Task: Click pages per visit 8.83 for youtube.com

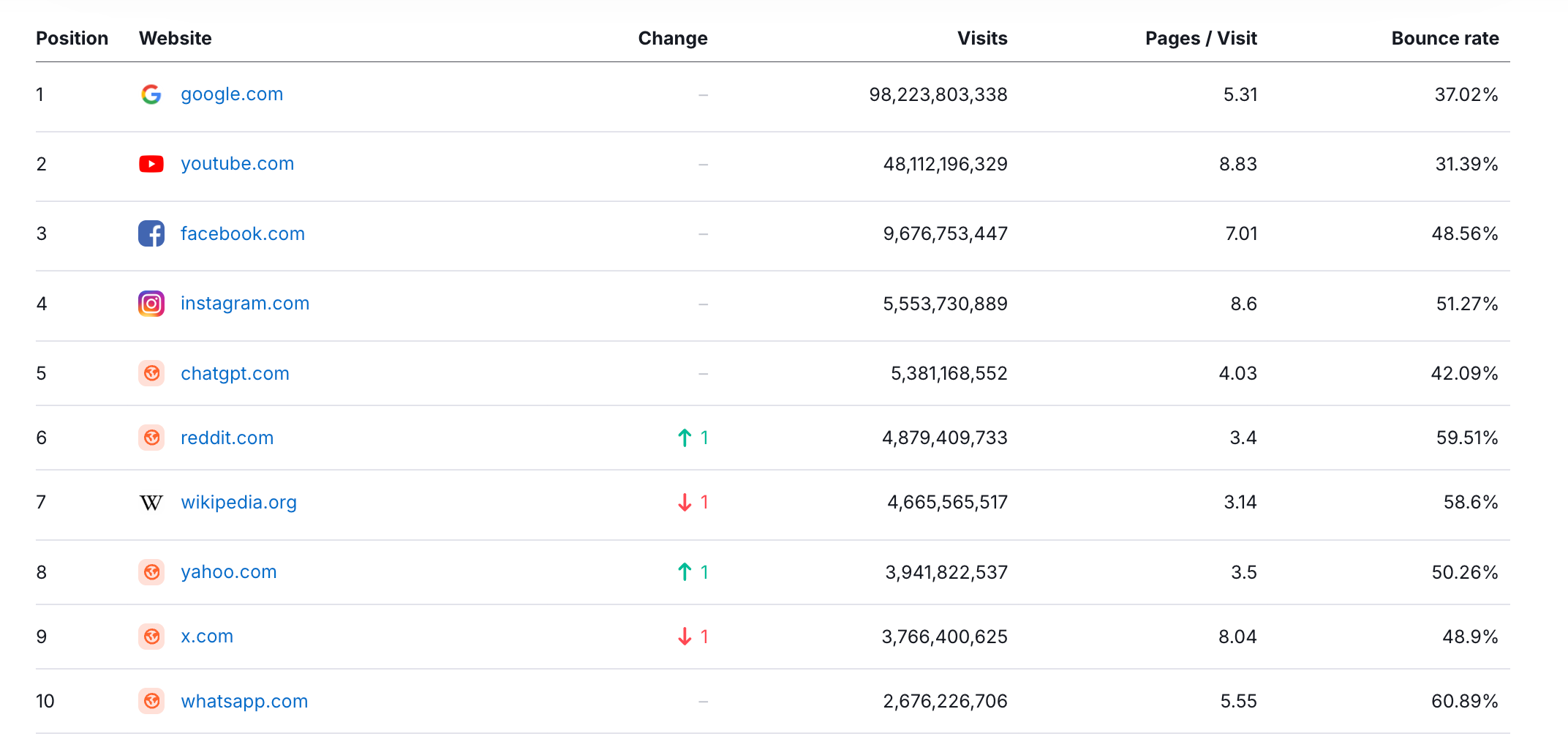Action: tap(1238, 164)
